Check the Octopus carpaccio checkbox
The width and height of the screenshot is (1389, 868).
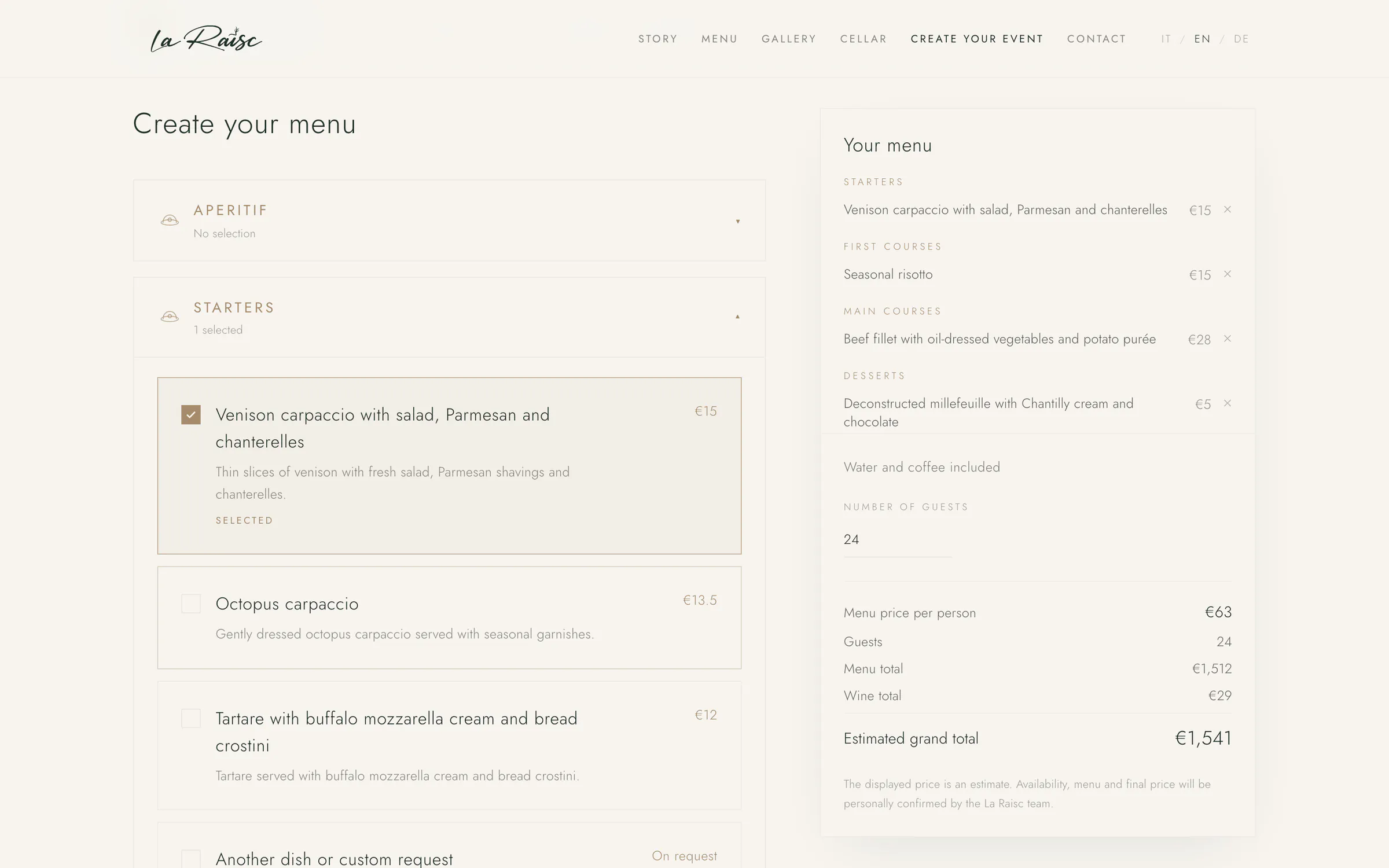[x=191, y=604]
